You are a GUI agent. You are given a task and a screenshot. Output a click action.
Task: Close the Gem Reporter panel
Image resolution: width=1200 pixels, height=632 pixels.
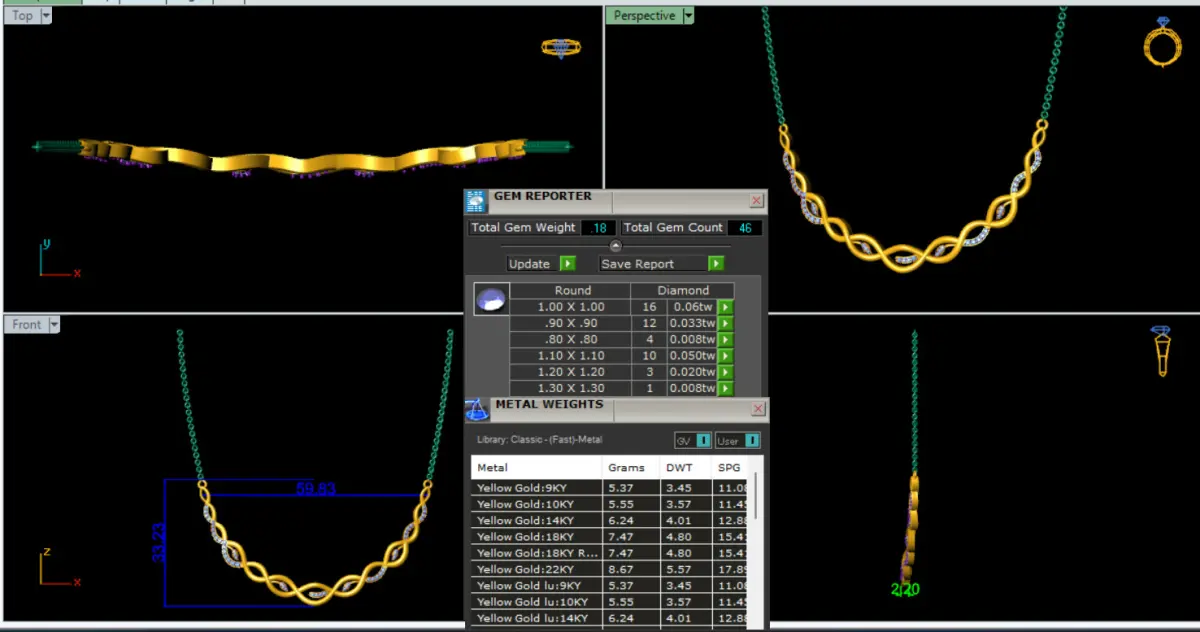click(x=756, y=201)
